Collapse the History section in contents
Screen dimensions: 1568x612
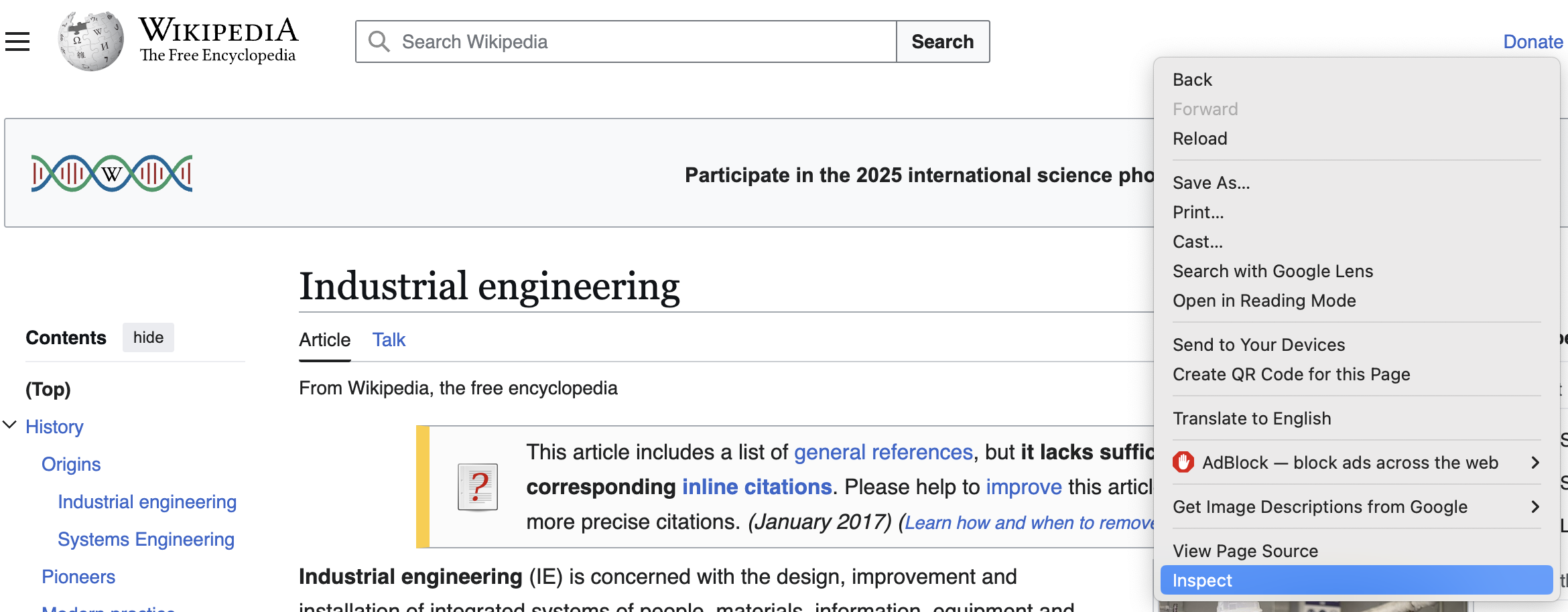[9, 426]
